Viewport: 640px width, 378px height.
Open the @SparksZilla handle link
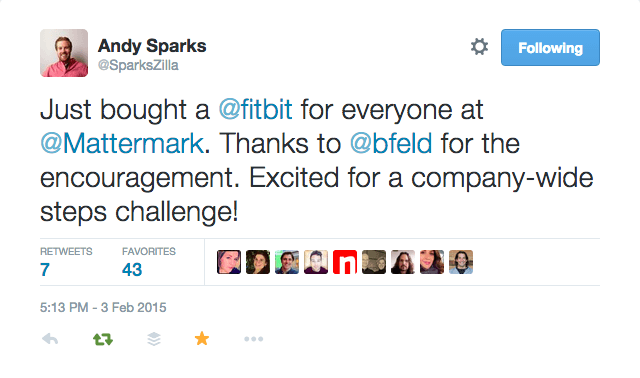[138, 65]
